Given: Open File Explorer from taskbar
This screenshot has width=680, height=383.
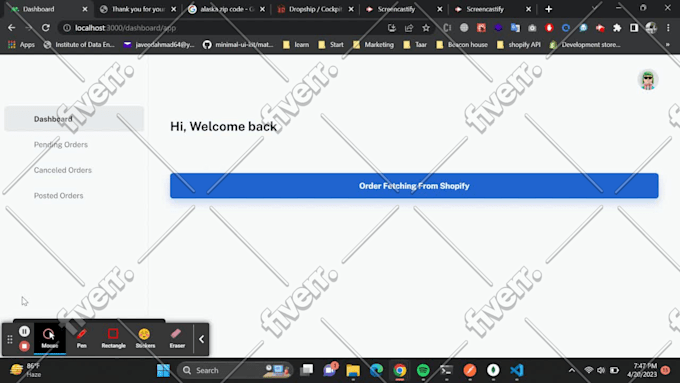Looking at the screenshot, I should click(x=353, y=370).
